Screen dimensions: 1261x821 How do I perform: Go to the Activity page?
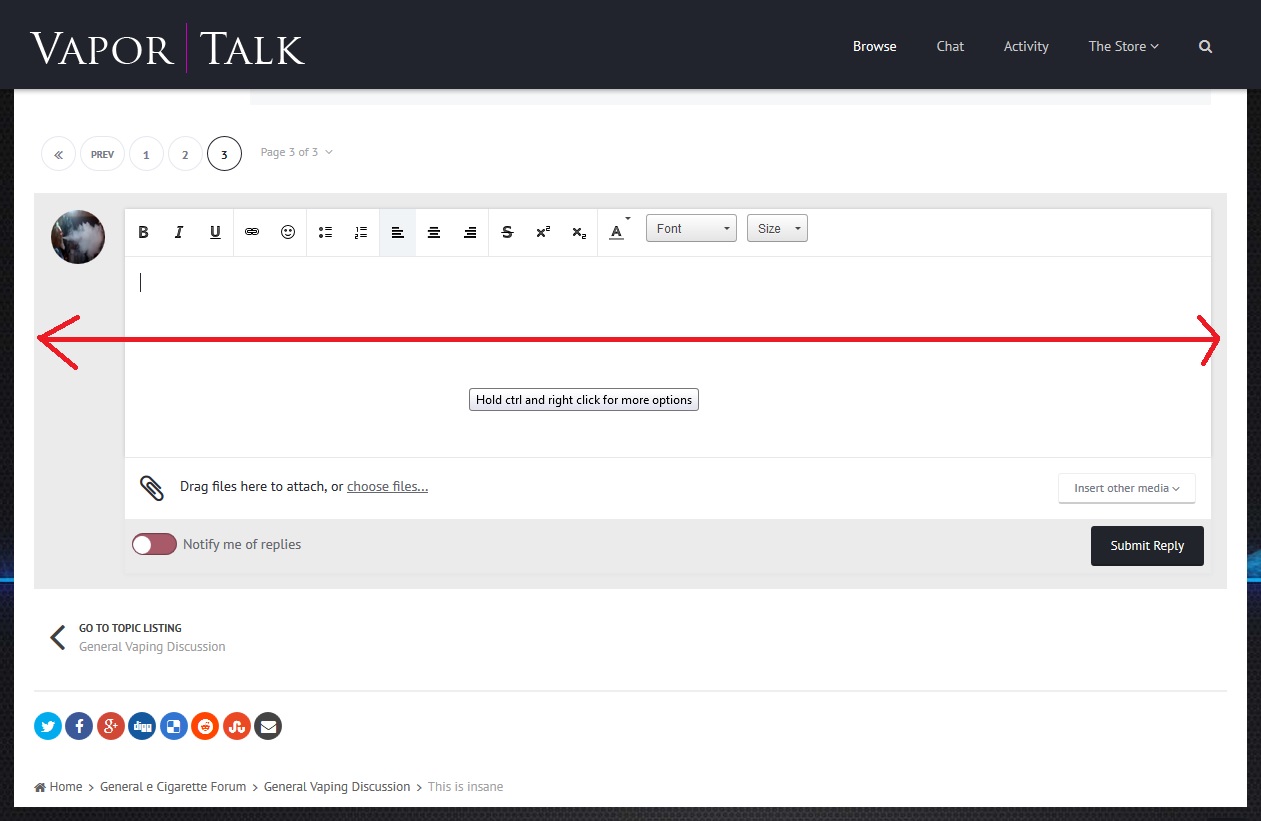point(1026,46)
